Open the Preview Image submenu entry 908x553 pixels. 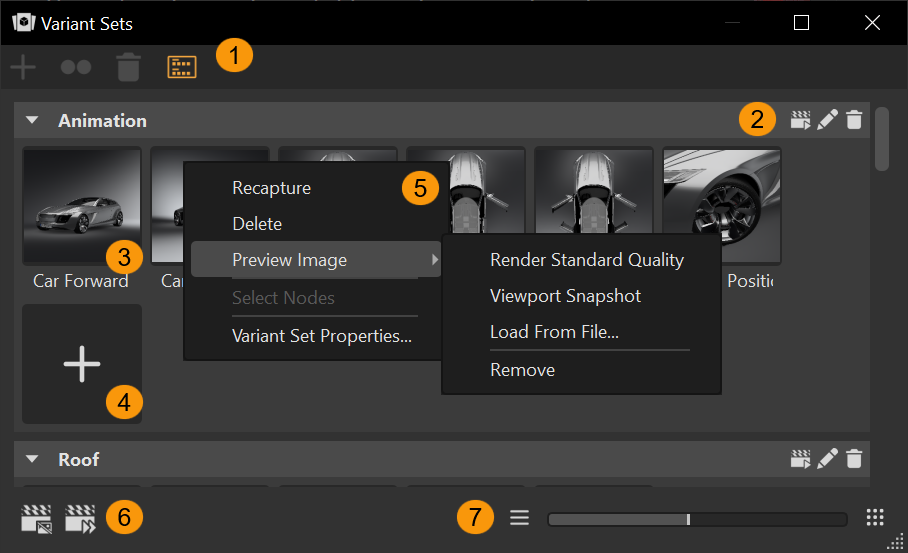point(316,260)
